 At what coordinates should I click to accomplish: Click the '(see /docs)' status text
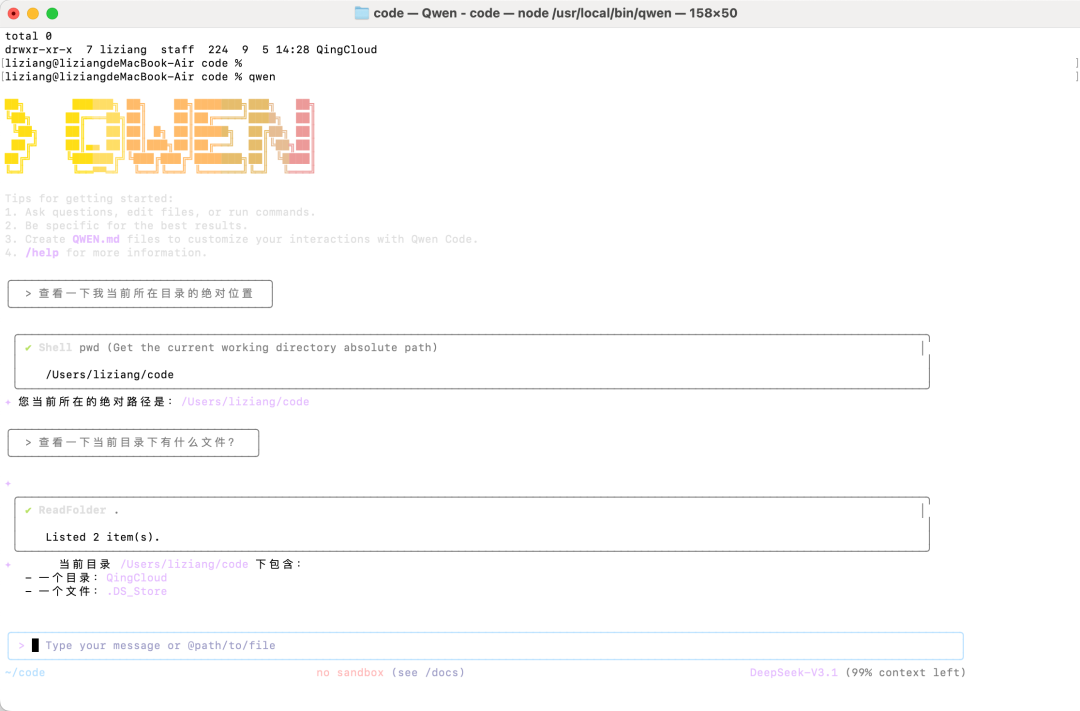coord(428,672)
